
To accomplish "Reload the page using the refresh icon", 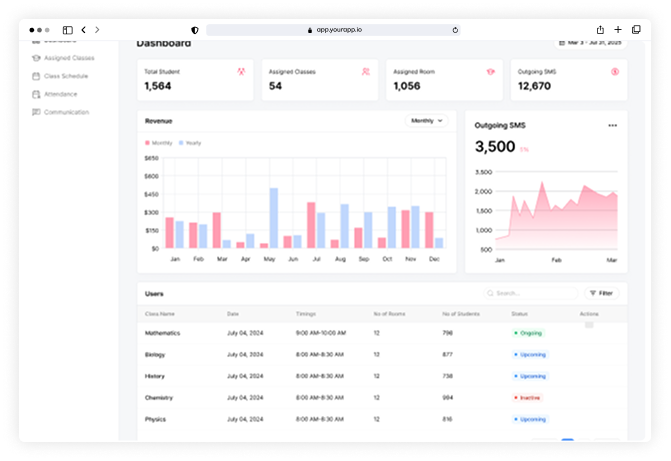I will [455, 30].
